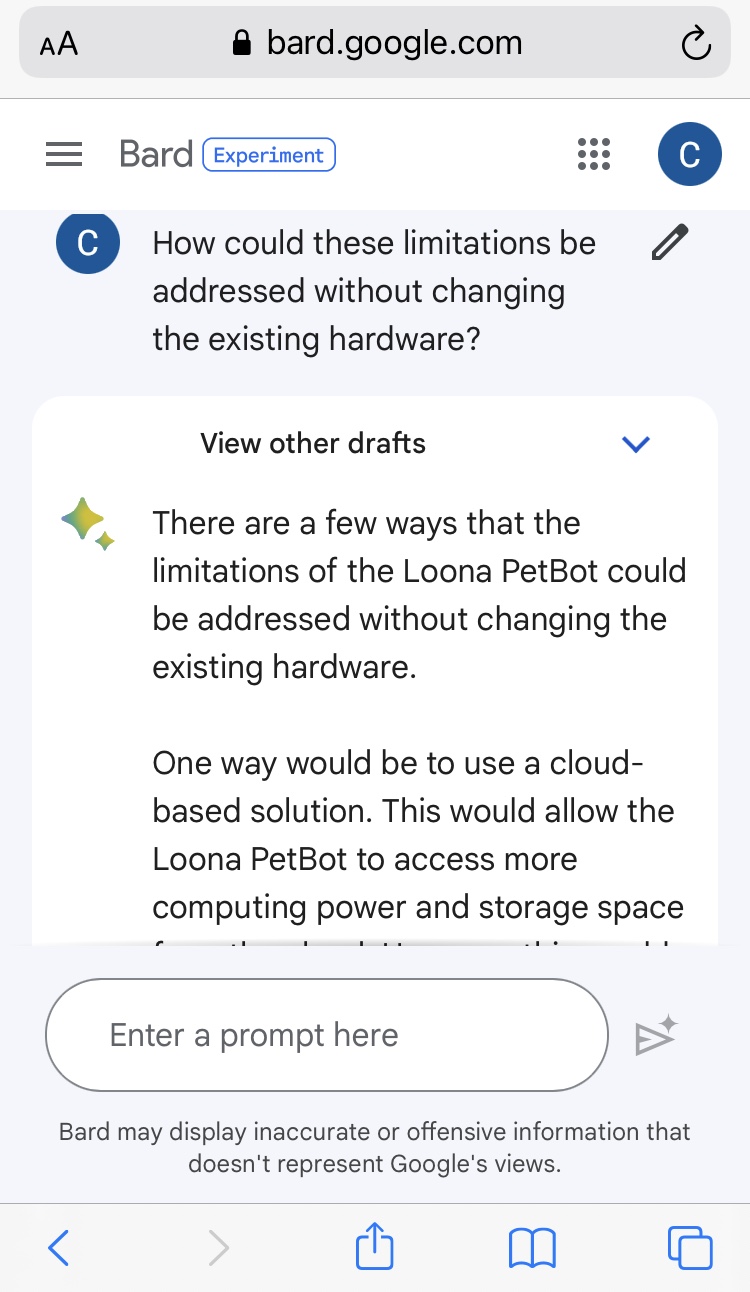Open the hamburger navigation menu
The width and height of the screenshot is (750, 1292).
tap(64, 155)
